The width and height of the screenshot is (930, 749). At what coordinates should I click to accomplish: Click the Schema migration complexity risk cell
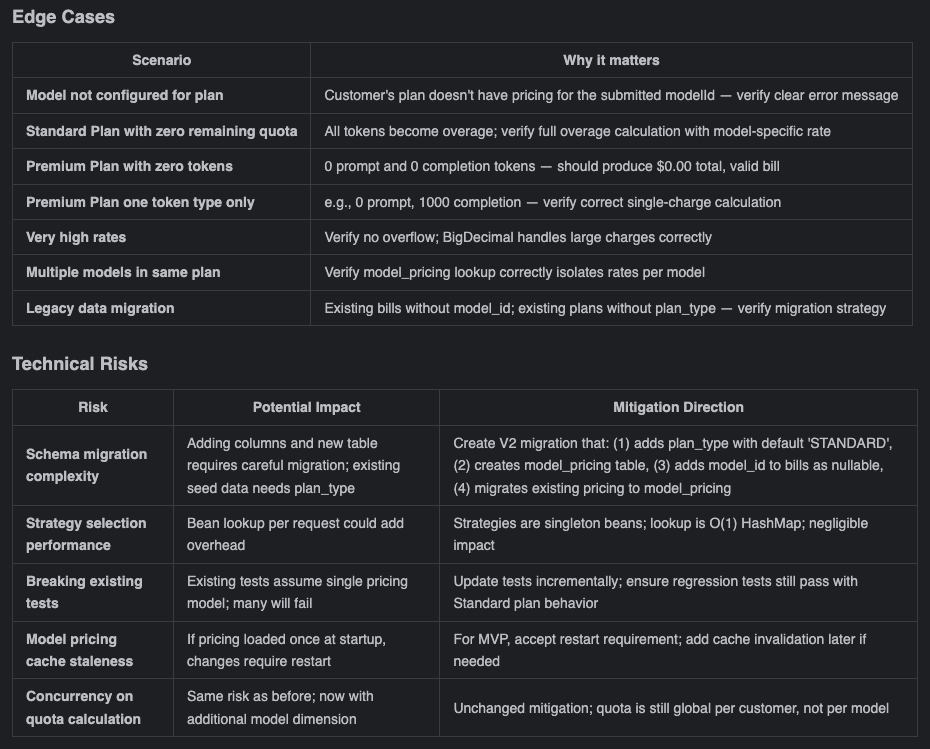(86, 465)
